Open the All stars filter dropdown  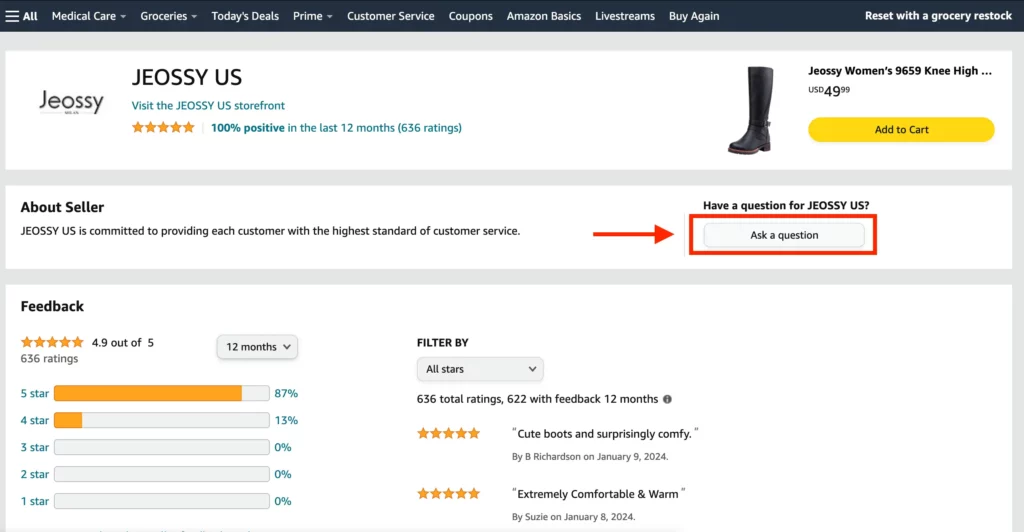[x=480, y=369]
